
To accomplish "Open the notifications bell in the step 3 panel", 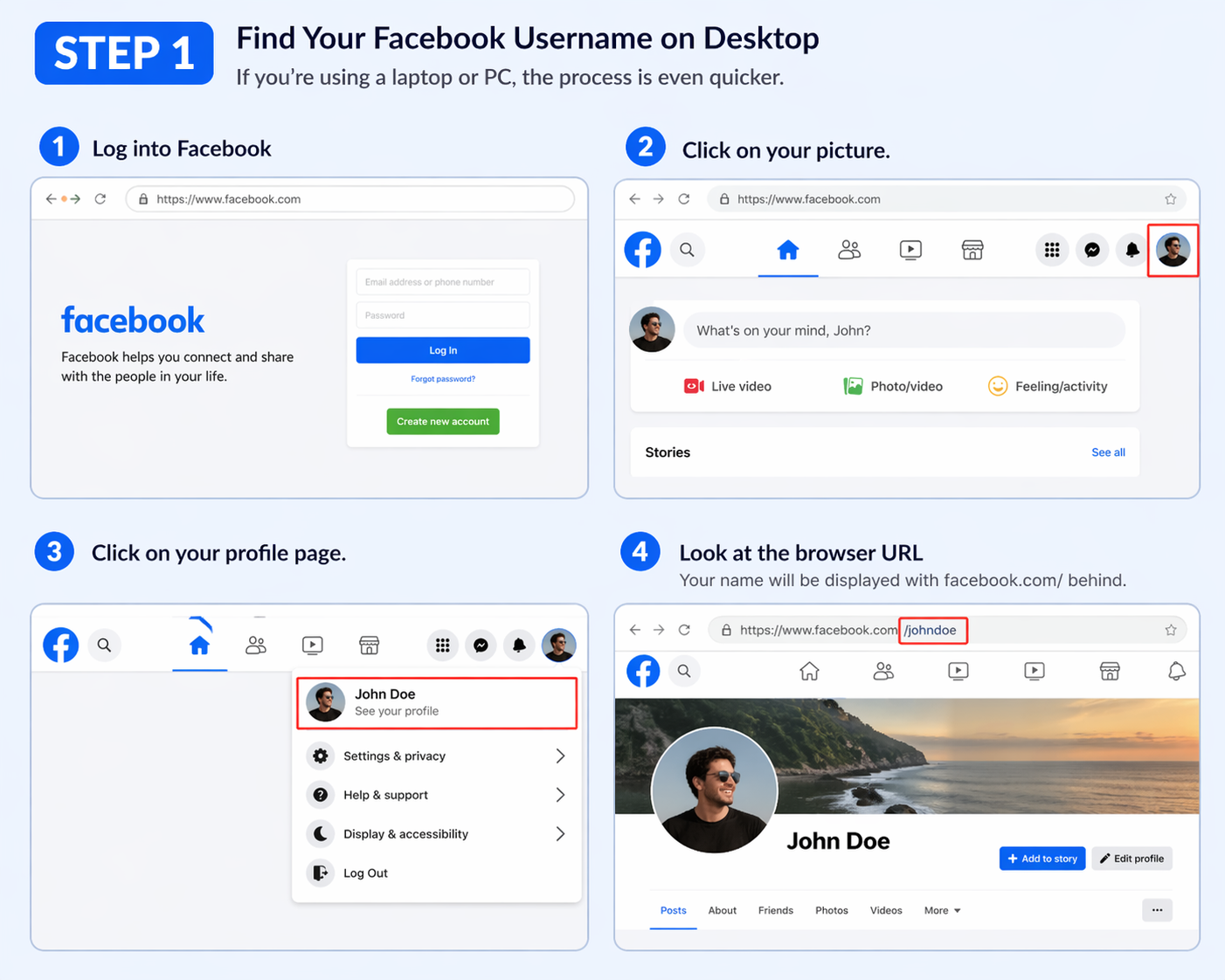I will pyautogui.click(x=519, y=645).
